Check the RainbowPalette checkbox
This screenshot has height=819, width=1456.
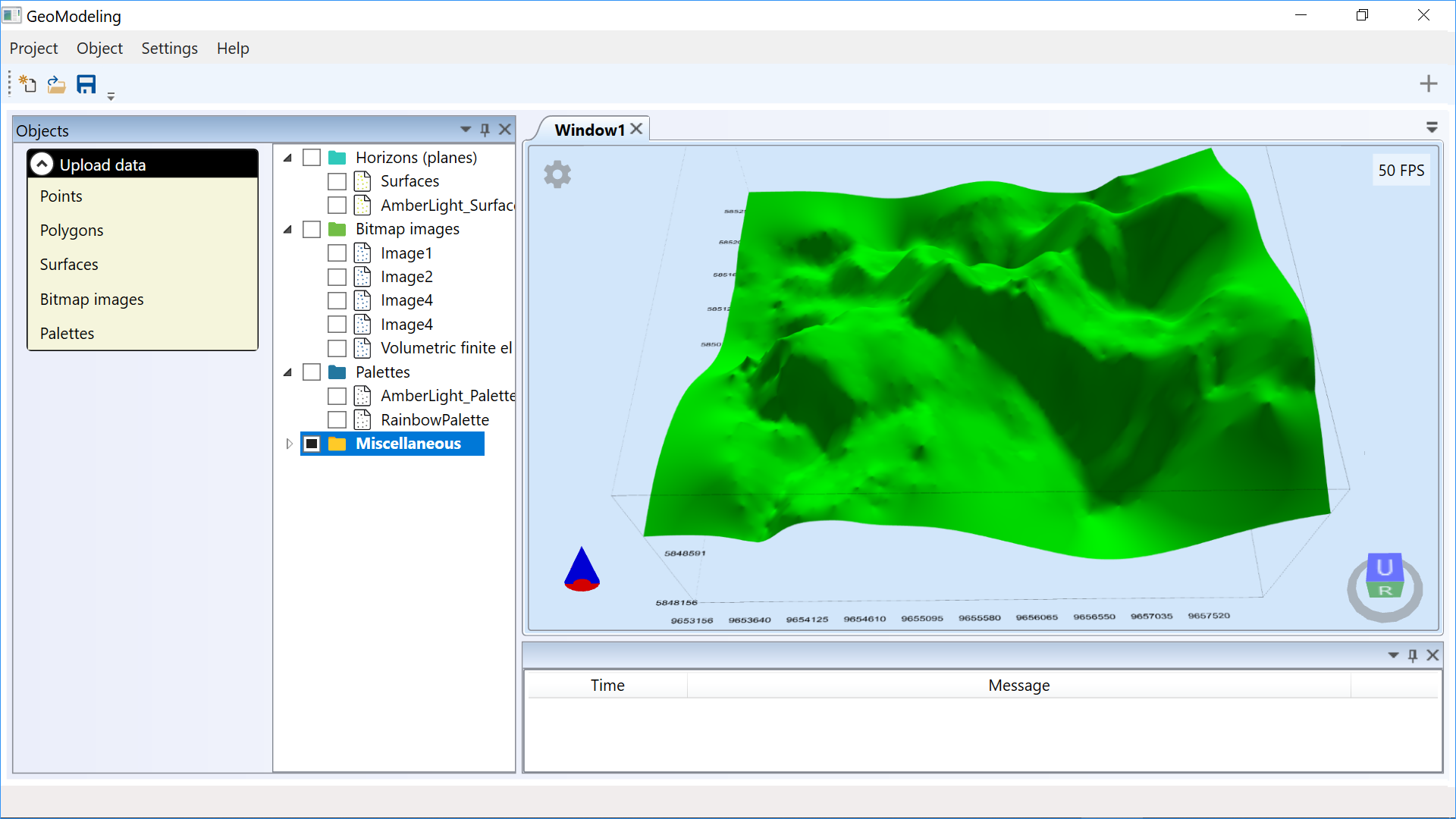[337, 420]
